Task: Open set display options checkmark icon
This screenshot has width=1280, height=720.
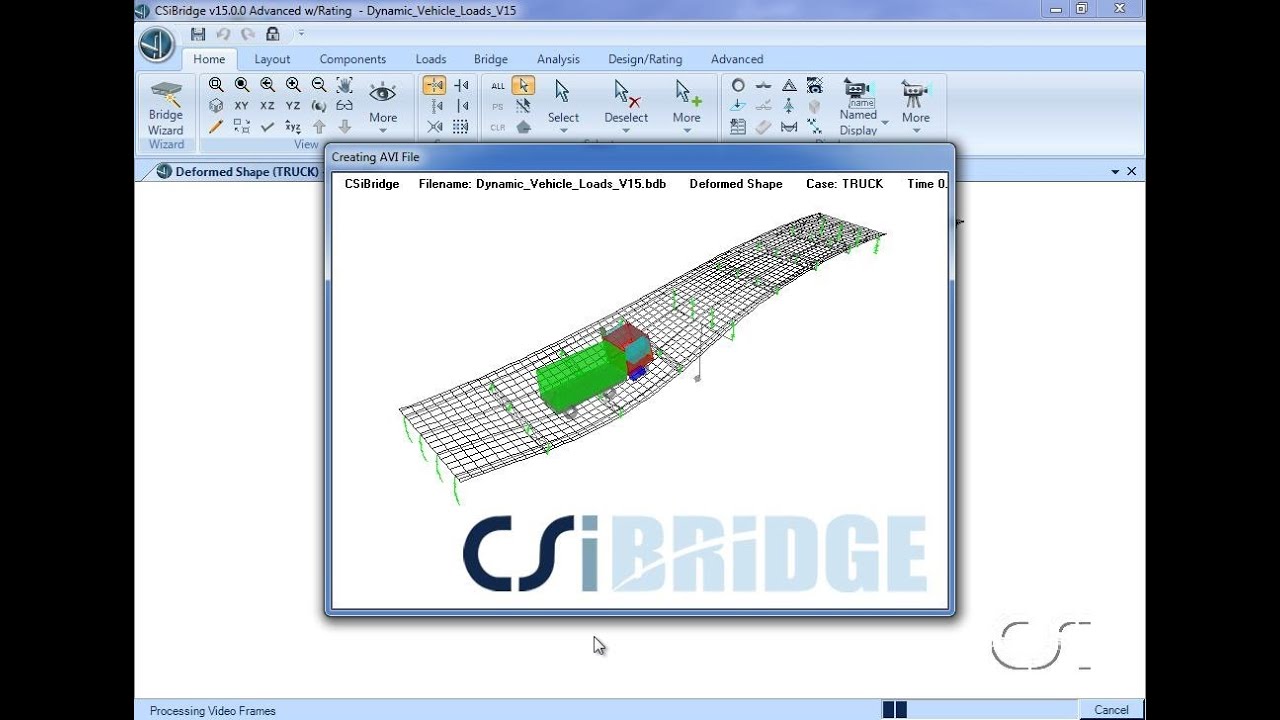Action: (x=267, y=127)
